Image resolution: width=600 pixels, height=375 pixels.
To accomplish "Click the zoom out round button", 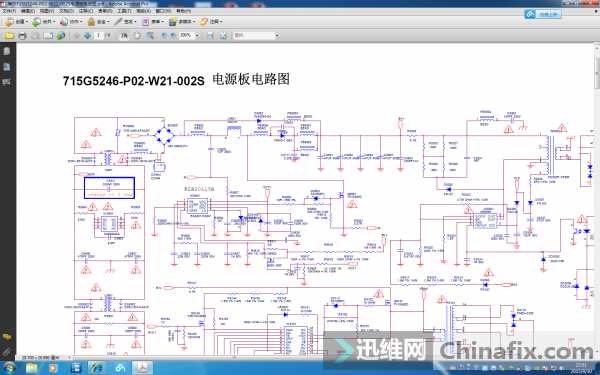I will (x=164, y=36).
